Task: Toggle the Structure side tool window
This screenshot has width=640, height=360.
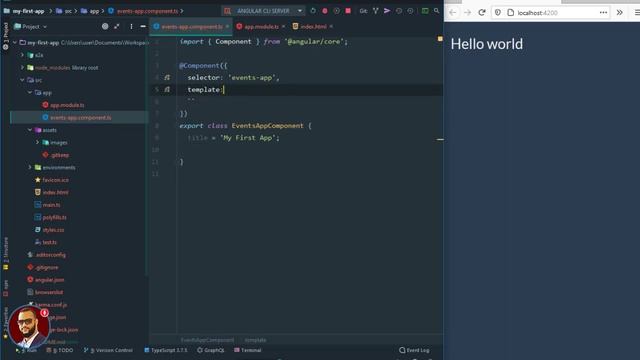Action: coord(6,253)
